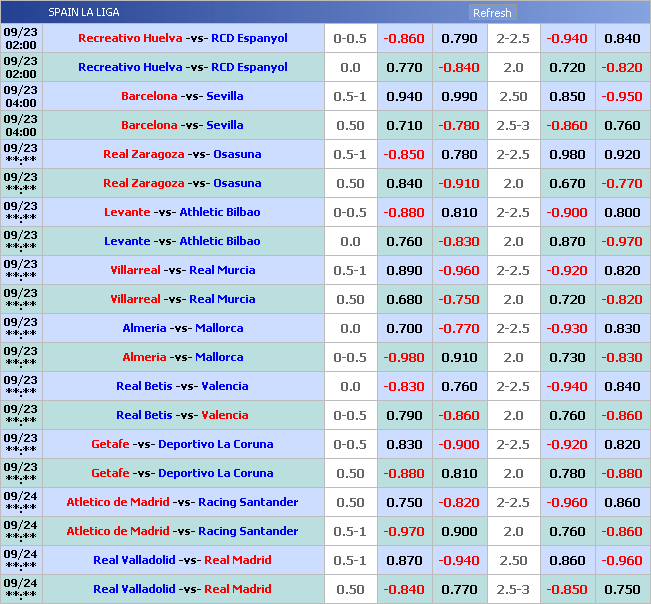Select the 0.940 odds for Barcelona vs Sevilla
The width and height of the screenshot is (651, 604).
[x=404, y=97]
